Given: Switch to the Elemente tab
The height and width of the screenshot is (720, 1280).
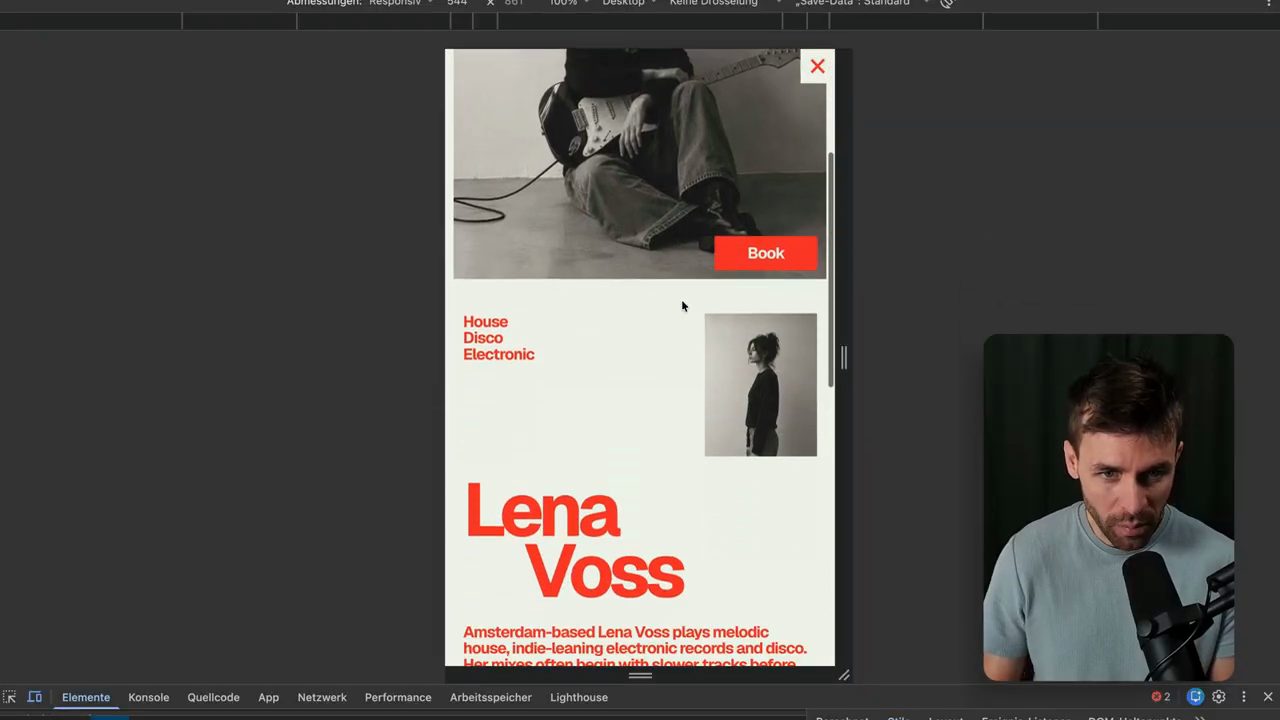Looking at the screenshot, I should point(86,697).
